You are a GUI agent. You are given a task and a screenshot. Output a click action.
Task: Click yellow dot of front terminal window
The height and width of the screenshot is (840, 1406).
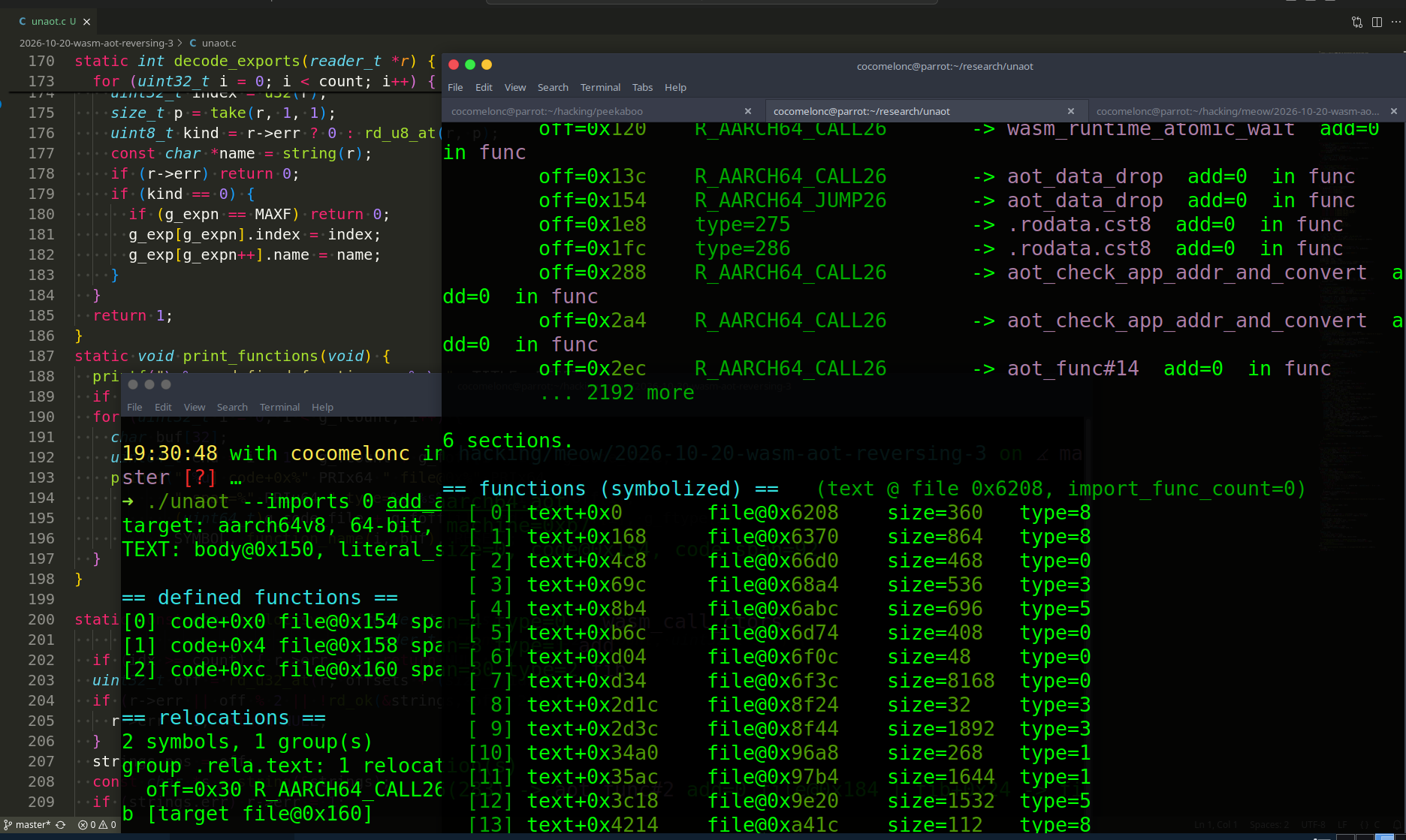pos(487,65)
